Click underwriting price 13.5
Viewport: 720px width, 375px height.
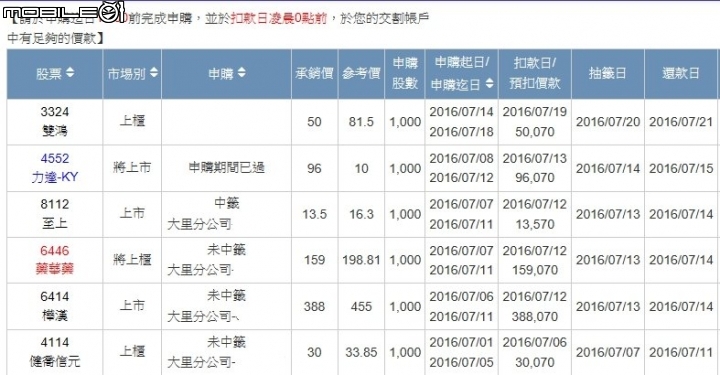pyautogui.click(x=315, y=214)
